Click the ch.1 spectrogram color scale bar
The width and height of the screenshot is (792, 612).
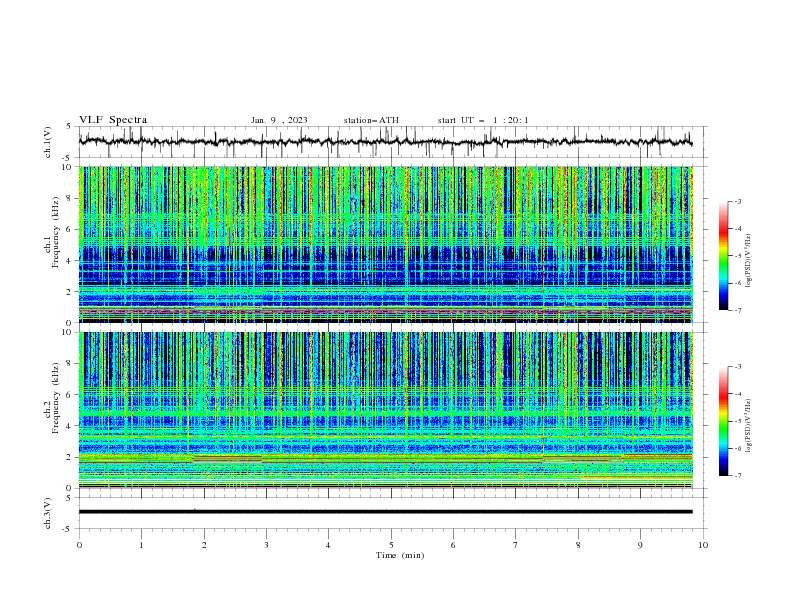click(724, 256)
